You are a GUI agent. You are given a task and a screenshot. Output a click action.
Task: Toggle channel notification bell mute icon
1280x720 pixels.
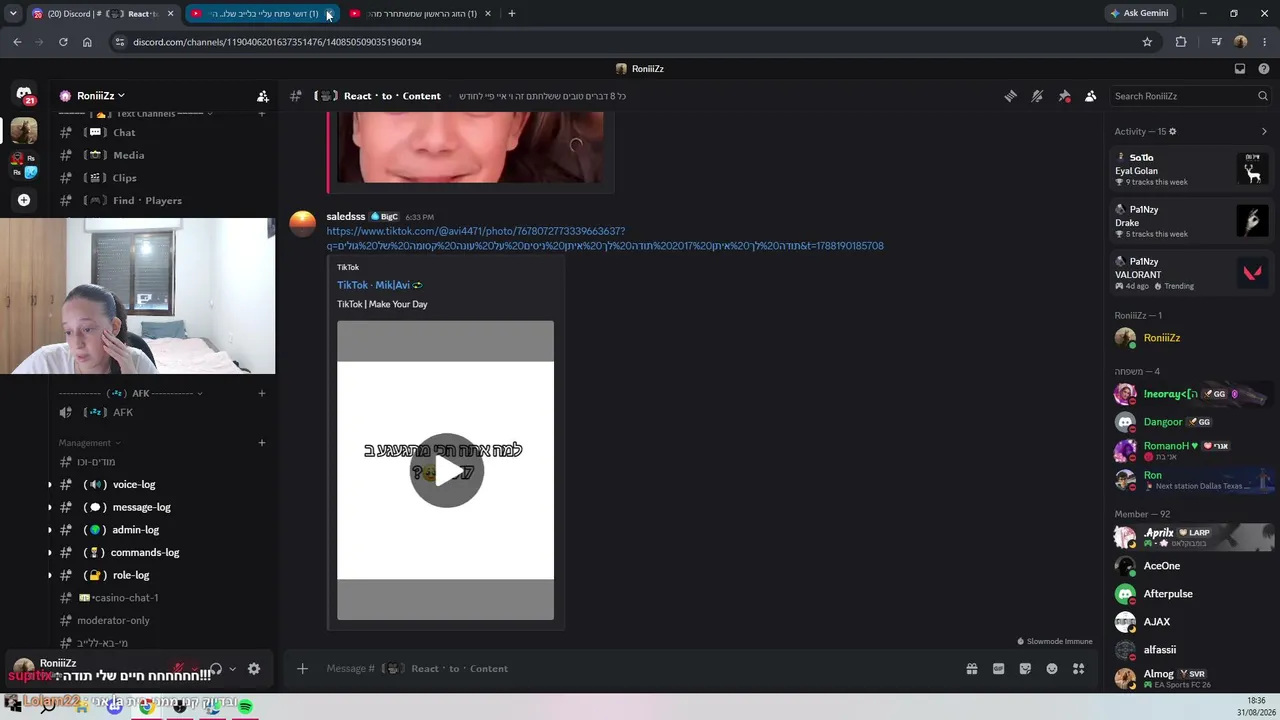pyautogui.click(x=1037, y=96)
